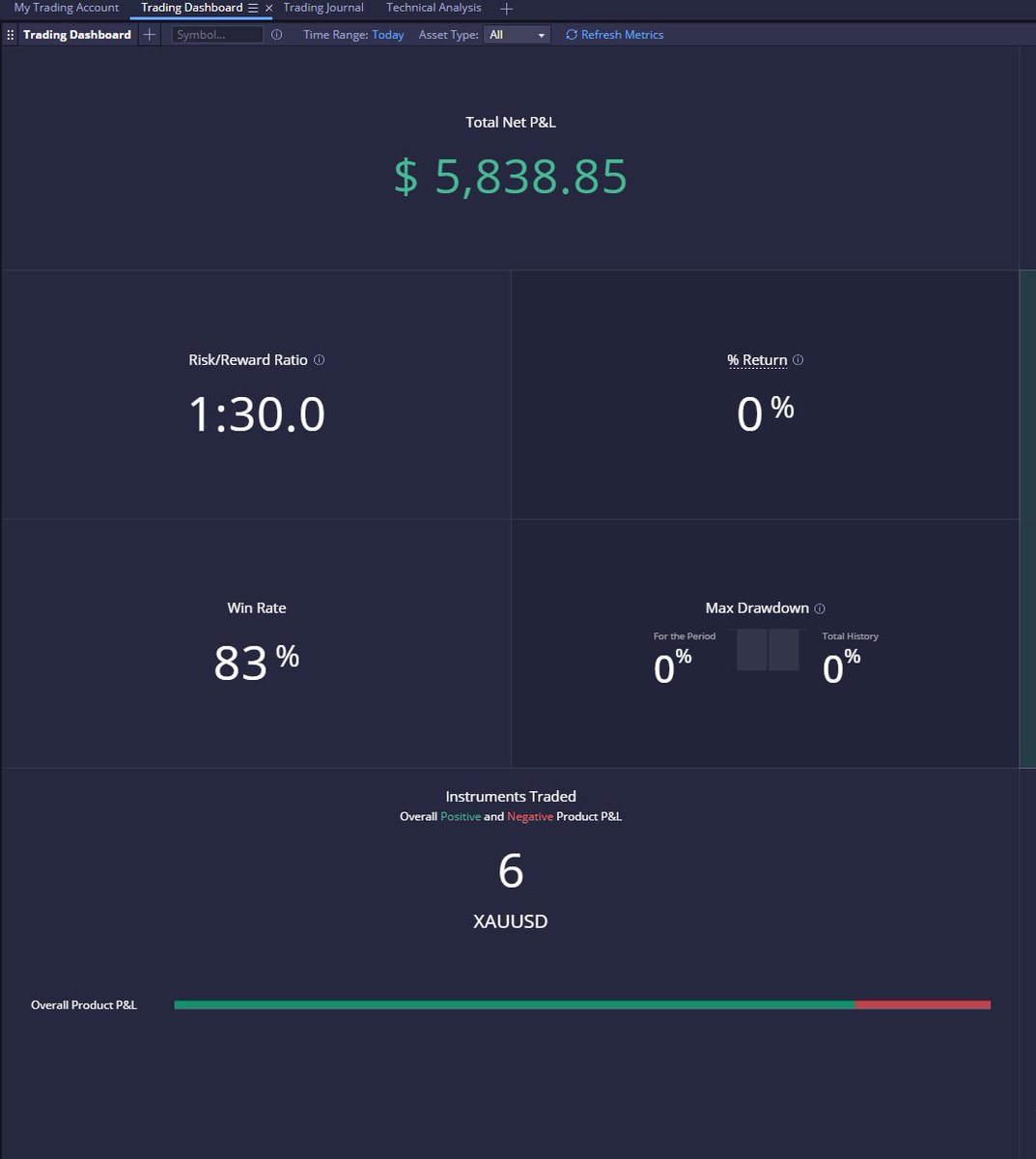The width and height of the screenshot is (1036, 1159).
Task: Open the My Trading Account tab
Action: [67, 8]
